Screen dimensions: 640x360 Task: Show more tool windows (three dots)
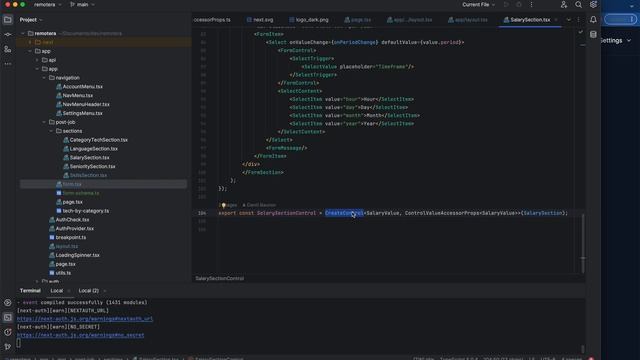pyautogui.click(x=8, y=64)
